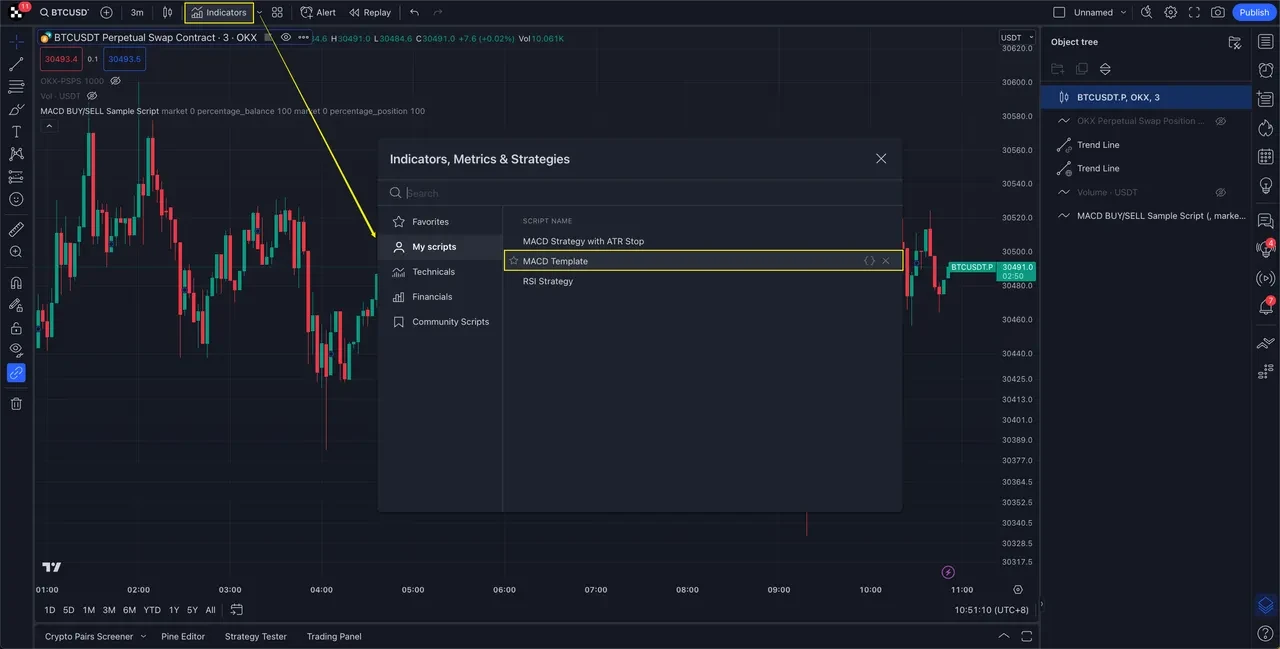Toggle stay in drawing mode

[x=16, y=305]
